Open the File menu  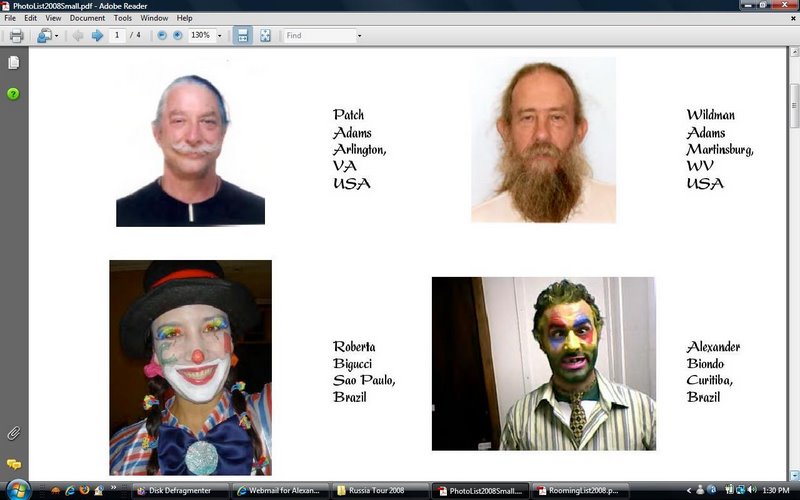(x=10, y=18)
